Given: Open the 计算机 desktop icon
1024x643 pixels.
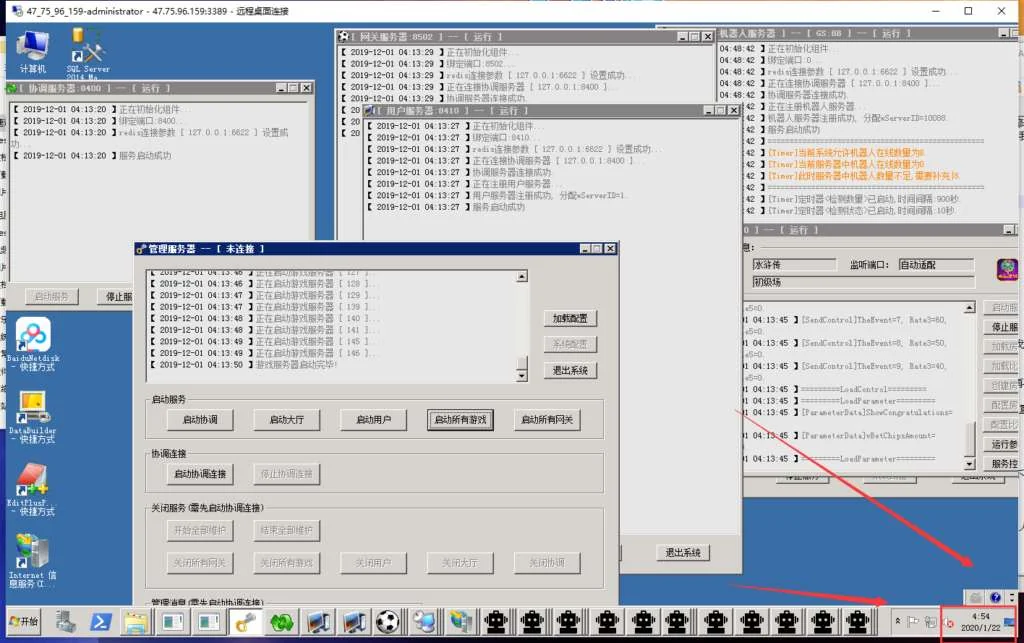Looking at the screenshot, I should (33, 47).
